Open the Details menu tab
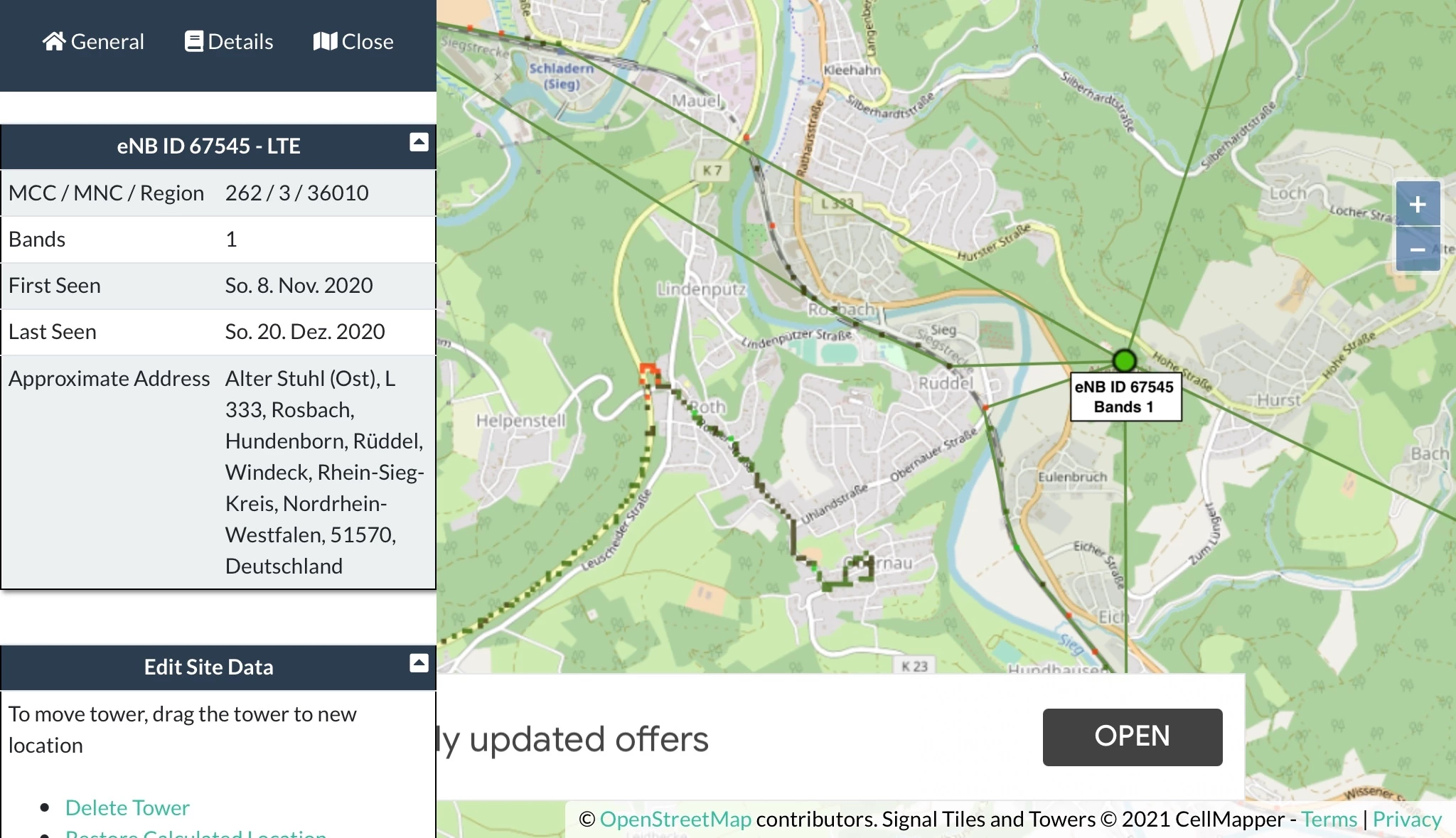 (240, 41)
